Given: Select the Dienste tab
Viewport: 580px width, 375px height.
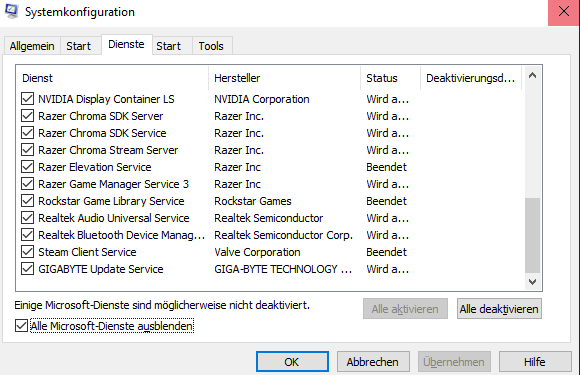Looking at the screenshot, I should click(x=126, y=44).
